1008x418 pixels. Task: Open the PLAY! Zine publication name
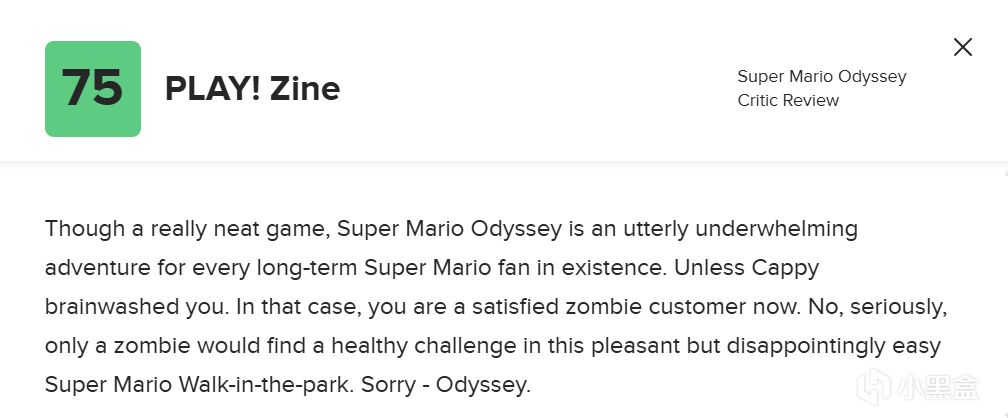tap(252, 89)
